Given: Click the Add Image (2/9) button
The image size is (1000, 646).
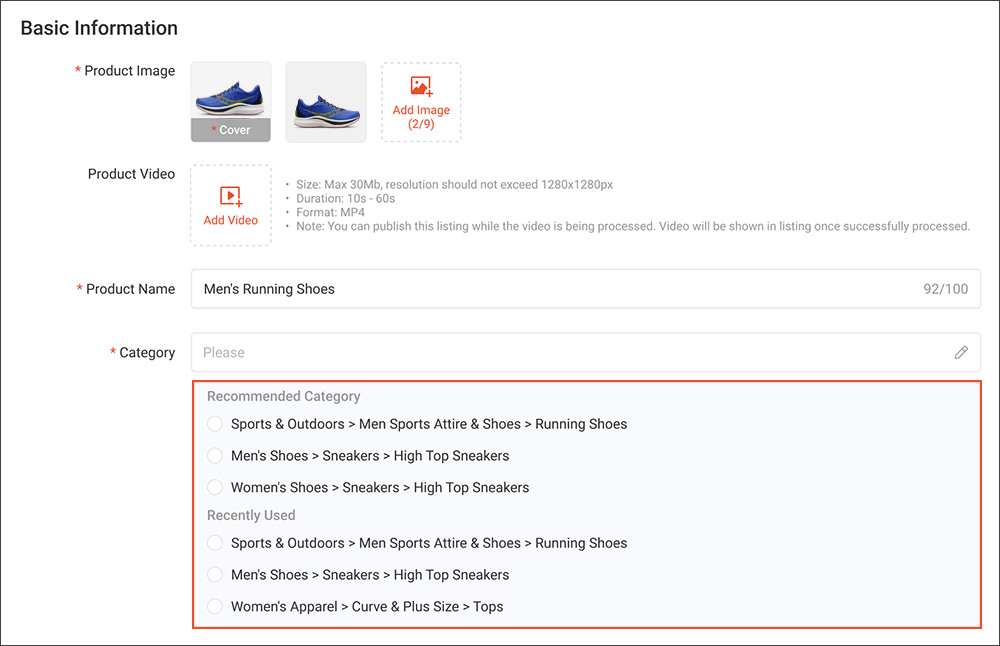Looking at the screenshot, I should [x=420, y=101].
